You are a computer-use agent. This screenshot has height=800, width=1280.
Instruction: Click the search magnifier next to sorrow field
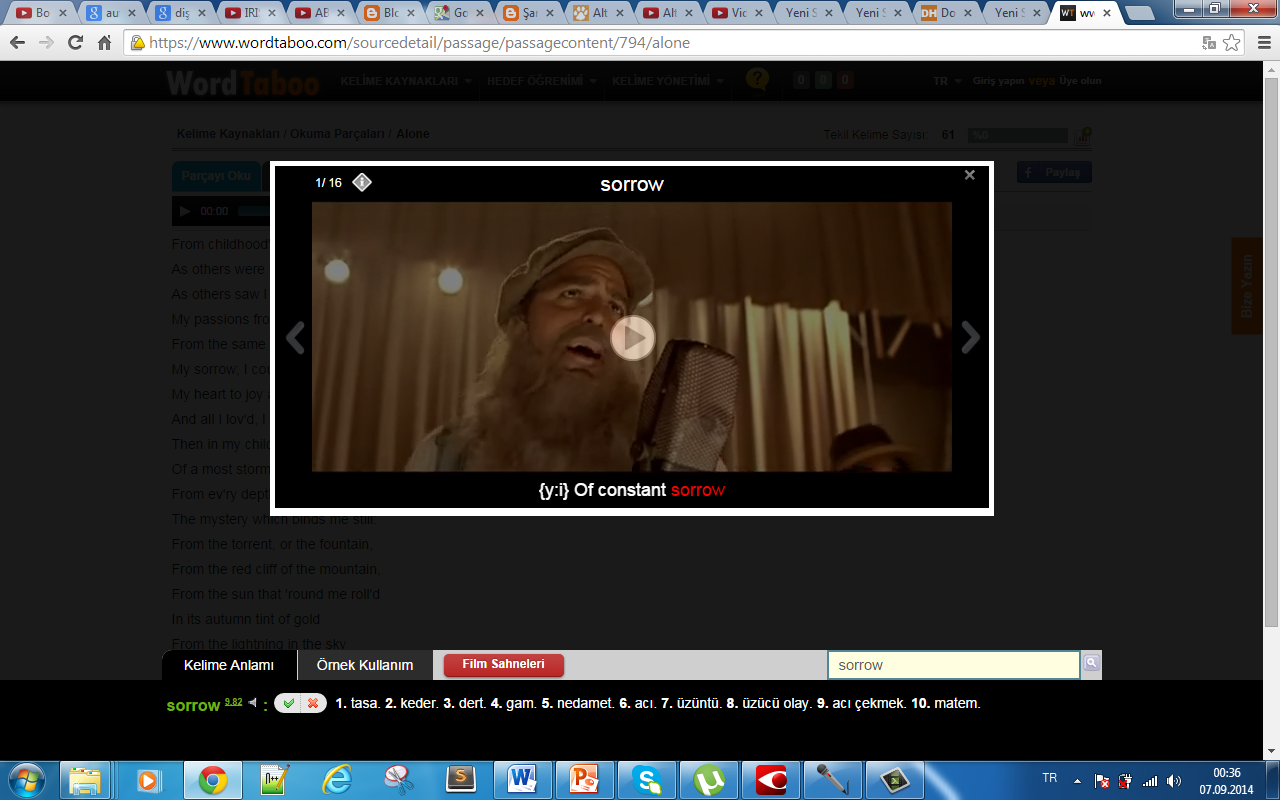(x=1091, y=663)
